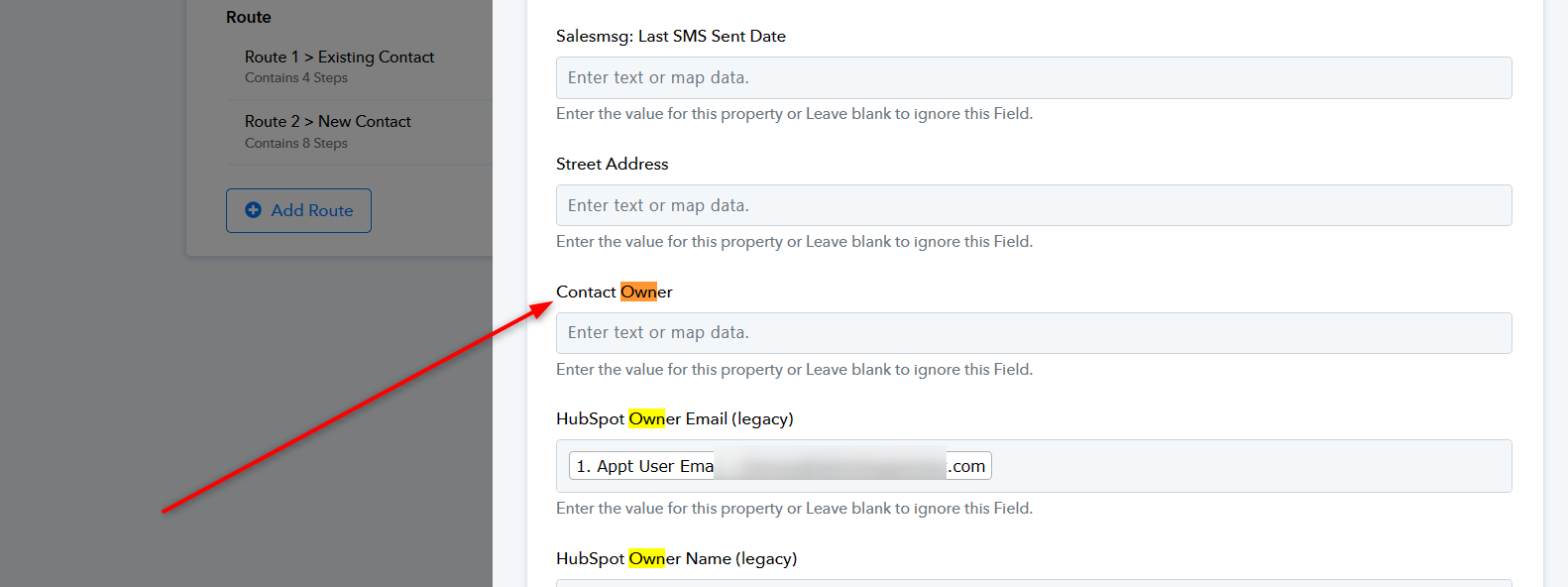
Task: Focus the Salesmsg Last SMS Sent Date field
Action: point(1034,77)
